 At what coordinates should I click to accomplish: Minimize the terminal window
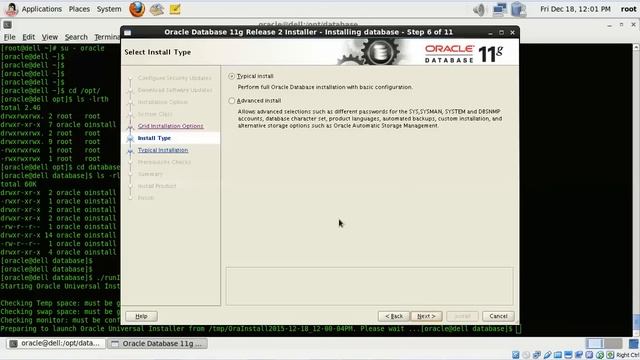tap(609, 25)
